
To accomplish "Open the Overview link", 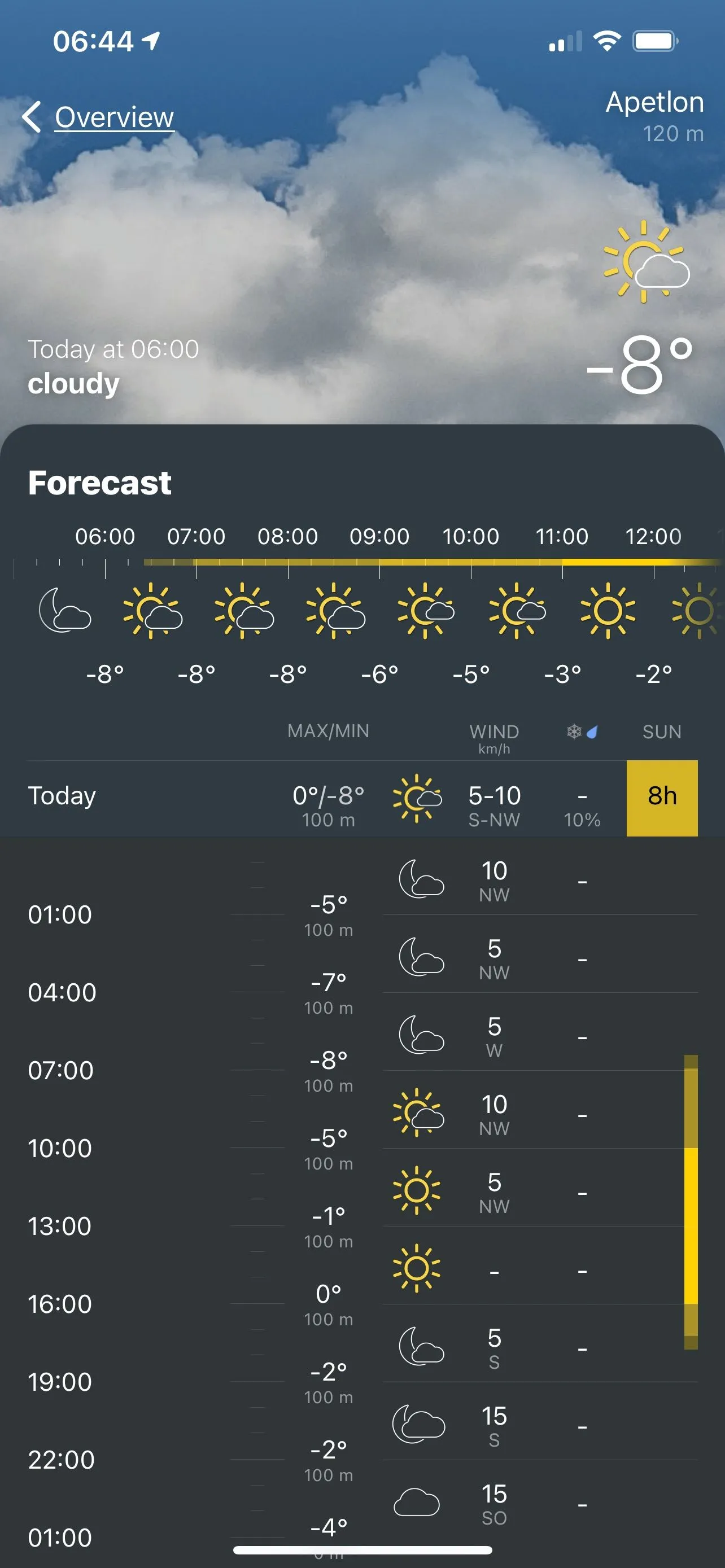I will 115,117.
